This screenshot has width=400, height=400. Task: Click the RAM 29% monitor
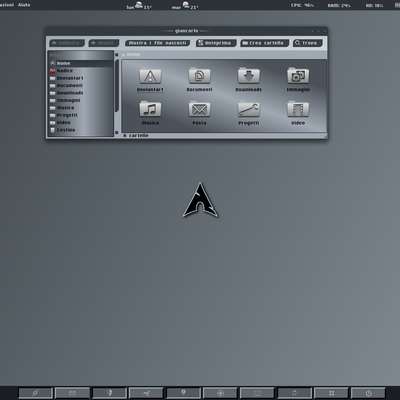click(339, 5)
